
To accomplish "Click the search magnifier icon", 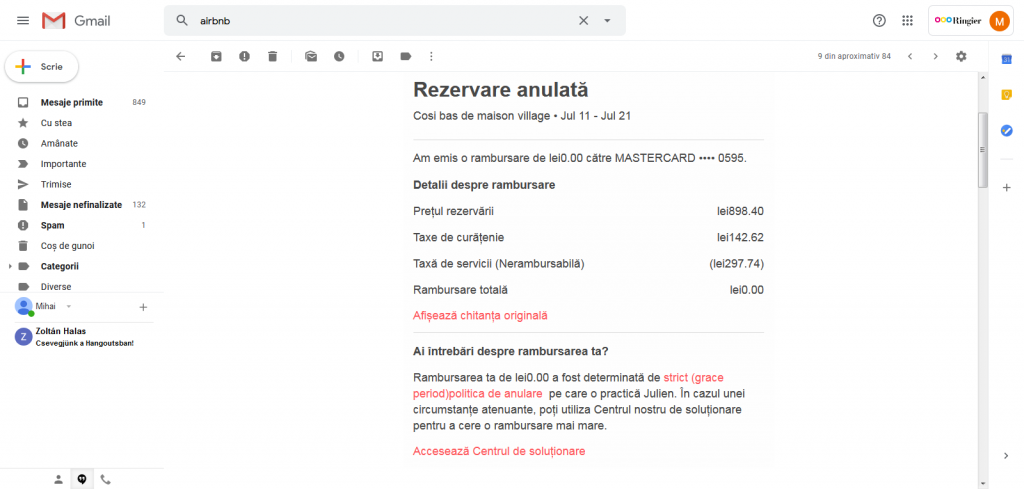I will [x=182, y=20].
